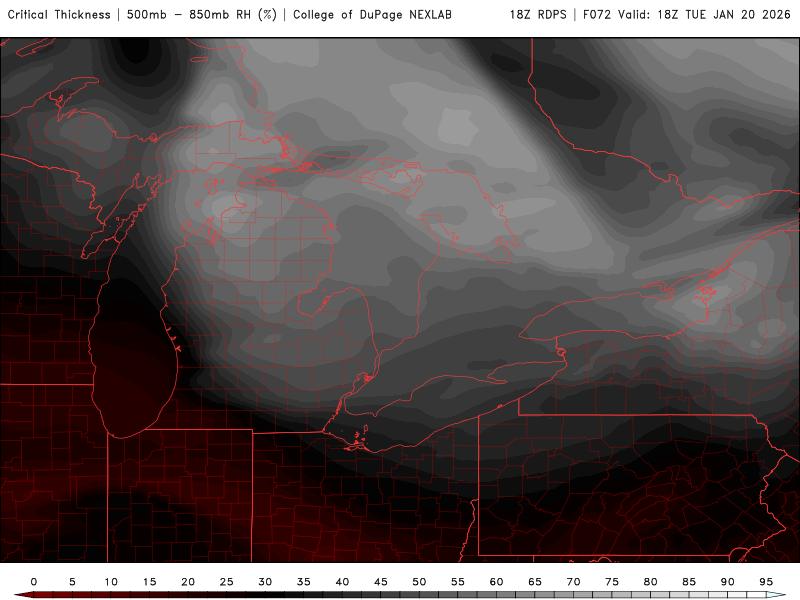Viewport: 800px width, 600px height.
Task: Click the "90" color scale tick label
Action: pos(728,582)
